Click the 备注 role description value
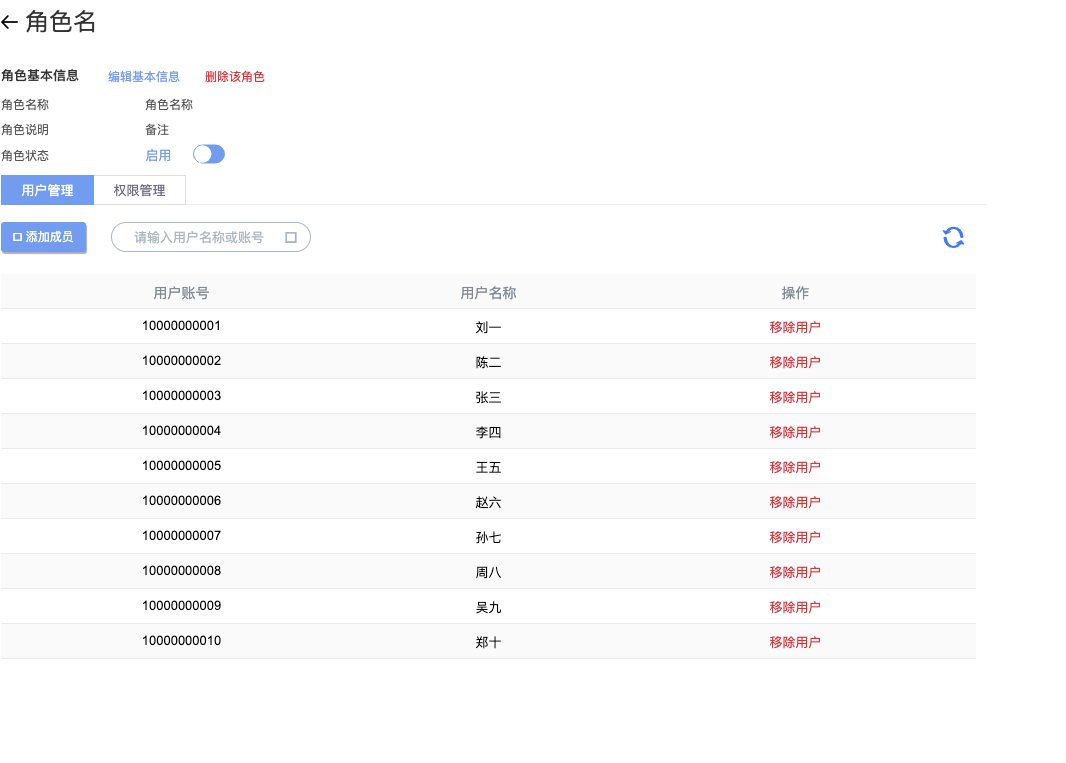 coord(157,130)
